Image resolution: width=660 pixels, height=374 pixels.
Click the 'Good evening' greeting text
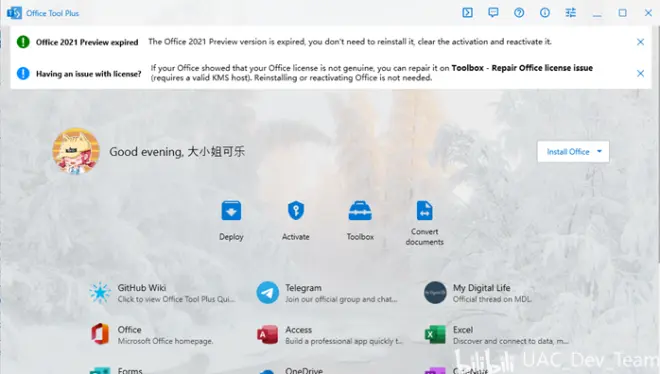[x=177, y=152]
